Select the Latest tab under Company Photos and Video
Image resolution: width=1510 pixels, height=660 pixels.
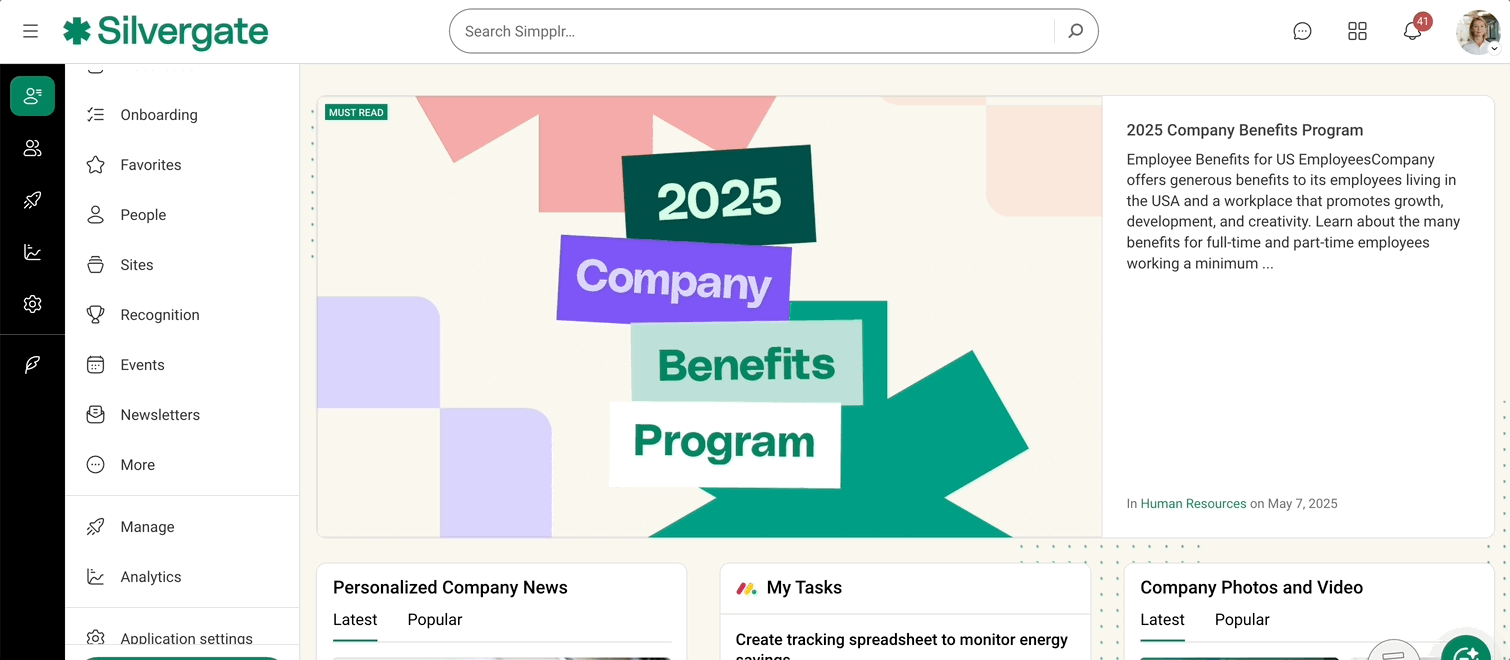[1162, 619]
